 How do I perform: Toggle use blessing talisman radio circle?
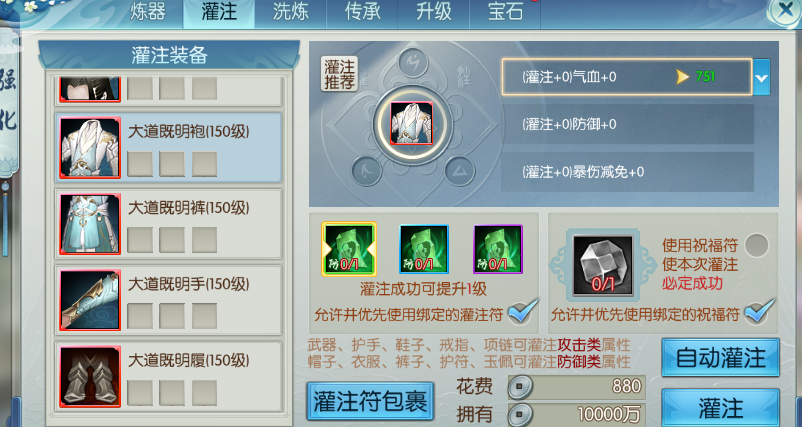pyautogui.click(x=756, y=245)
